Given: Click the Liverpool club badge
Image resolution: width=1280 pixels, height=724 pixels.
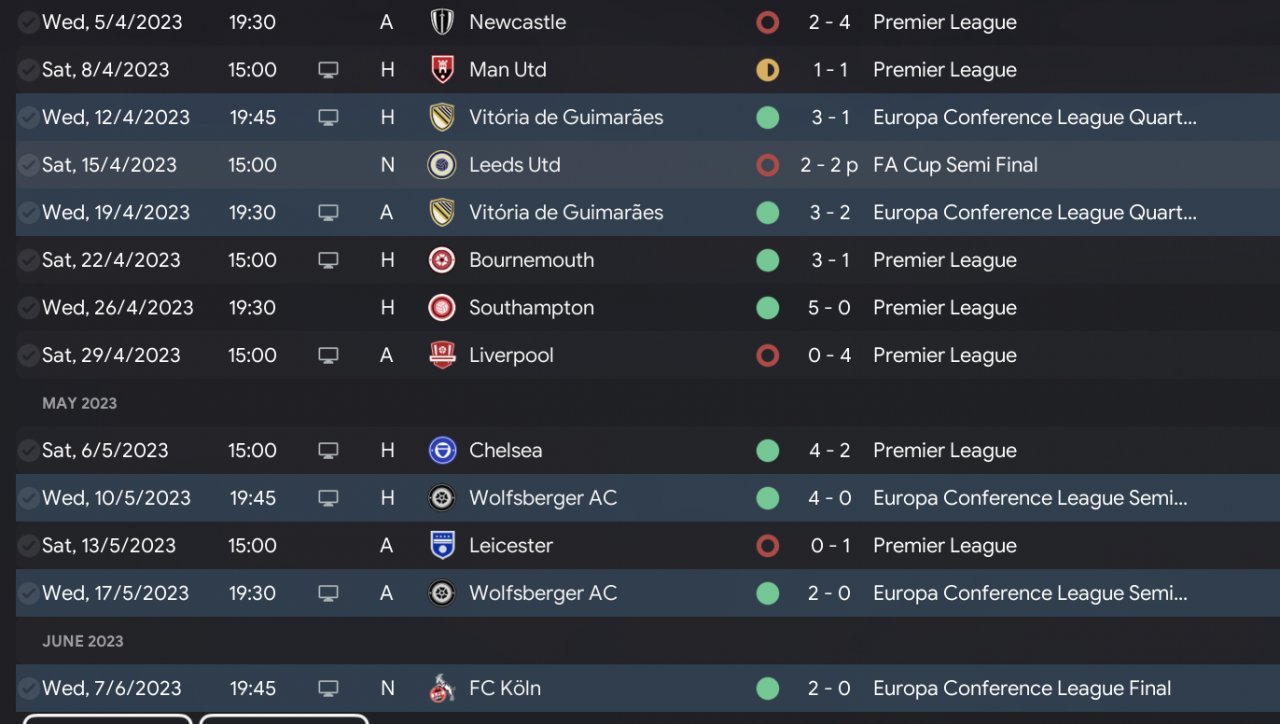Looking at the screenshot, I should (x=442, y=355).
